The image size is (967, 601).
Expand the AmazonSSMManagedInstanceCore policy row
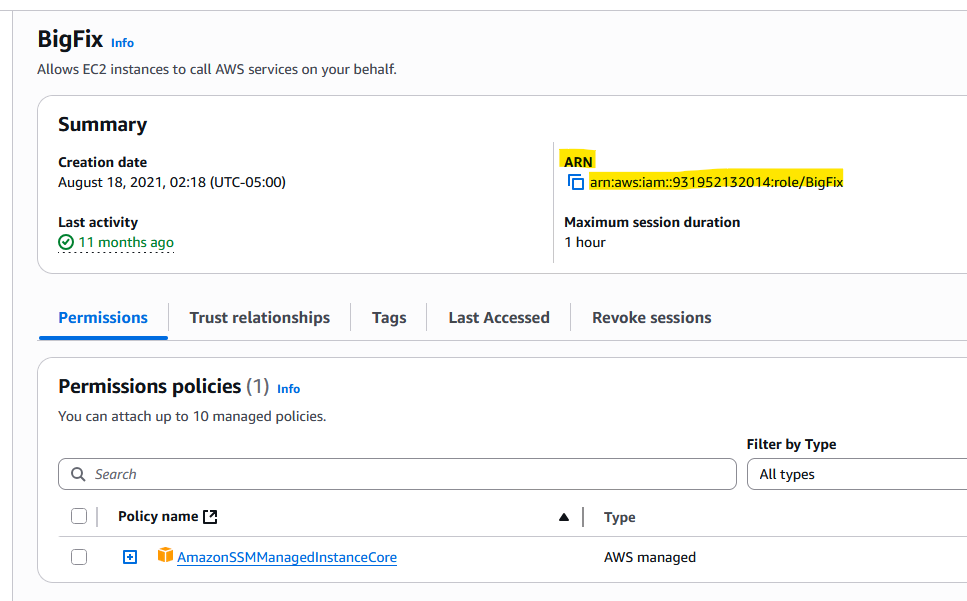click(130, 557)
